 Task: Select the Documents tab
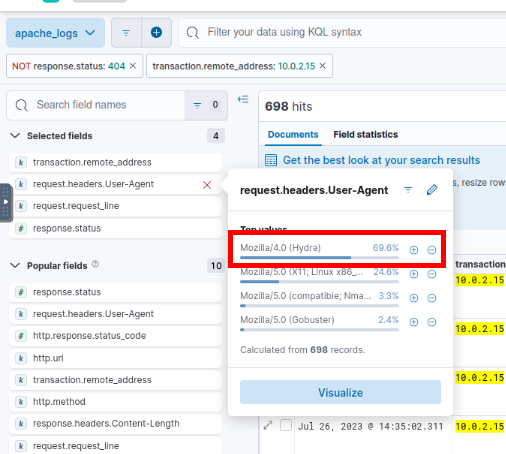[293, 134]
